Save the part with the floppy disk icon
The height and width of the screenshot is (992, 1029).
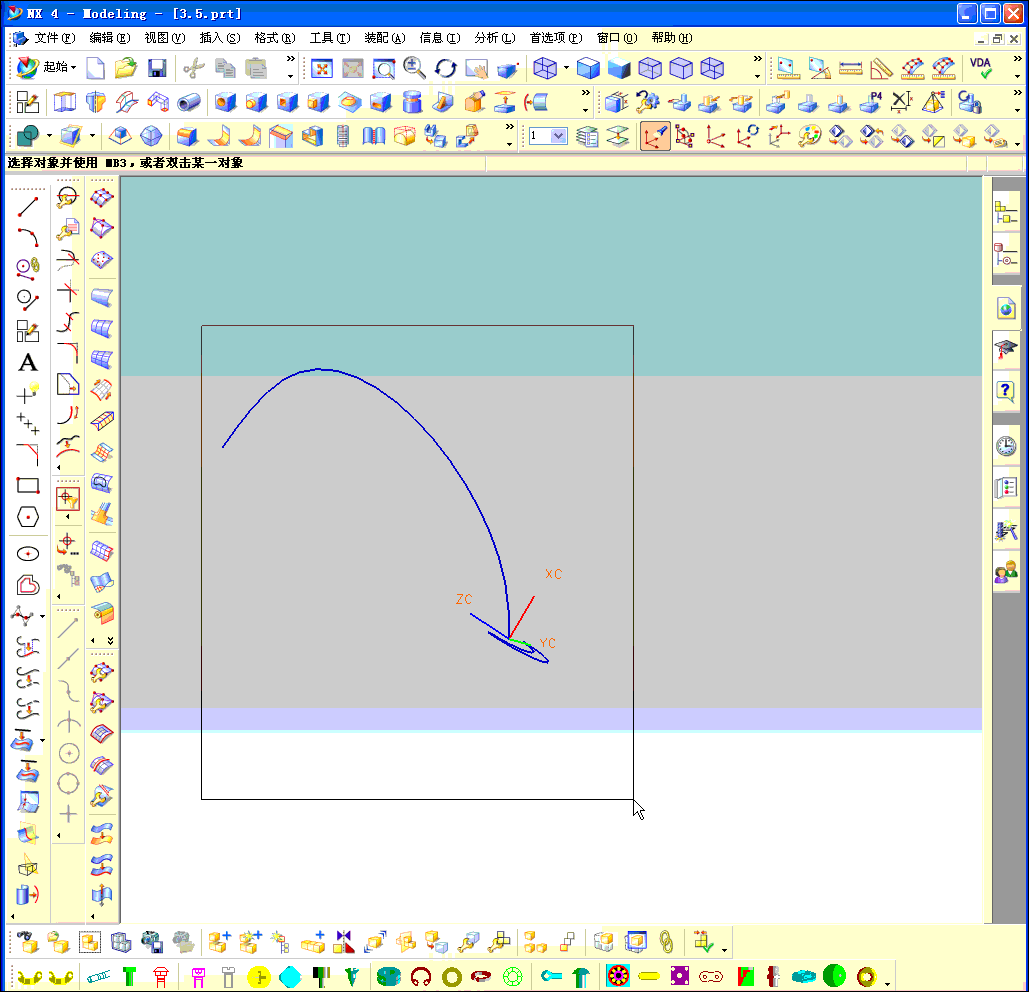point(157,68)
